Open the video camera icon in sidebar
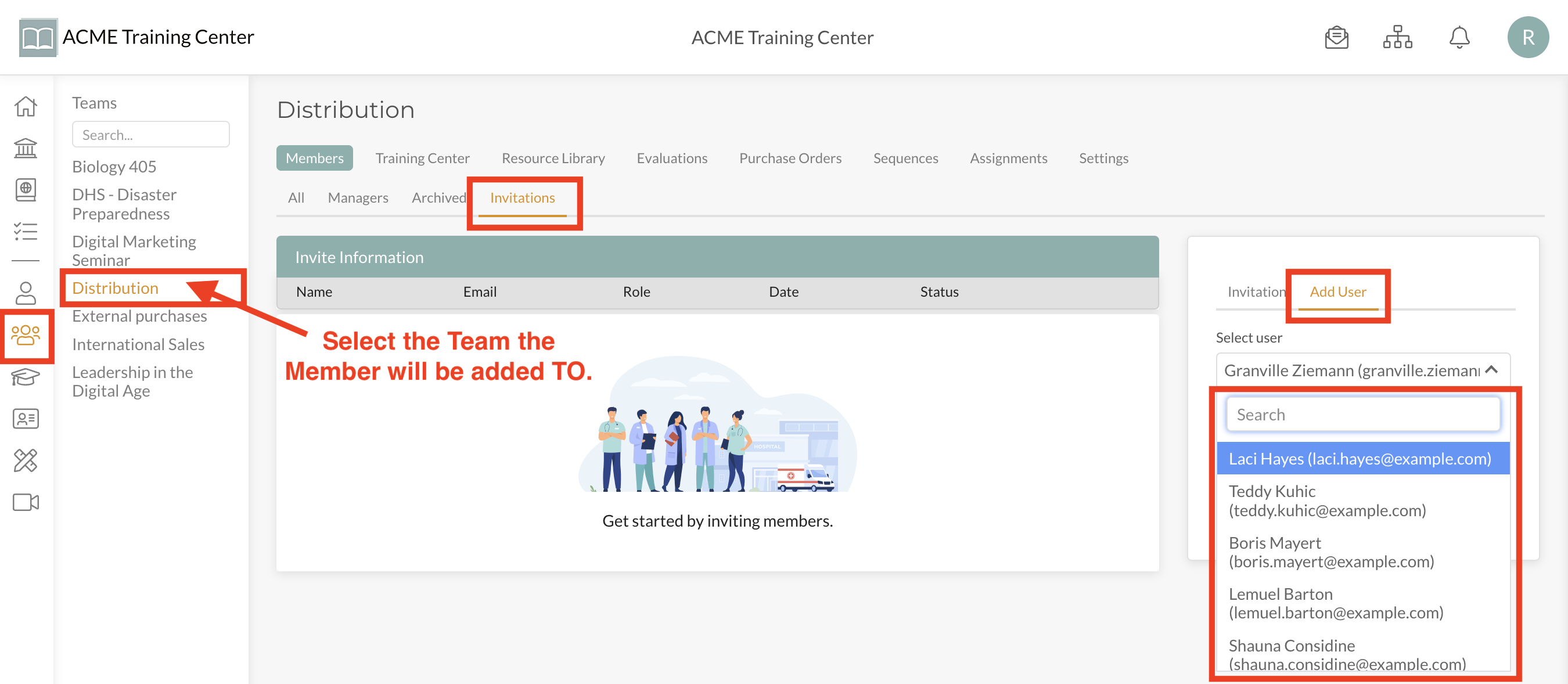This screenshot has height=684, width=1568. pyautogui.click(x=26, y=502)
